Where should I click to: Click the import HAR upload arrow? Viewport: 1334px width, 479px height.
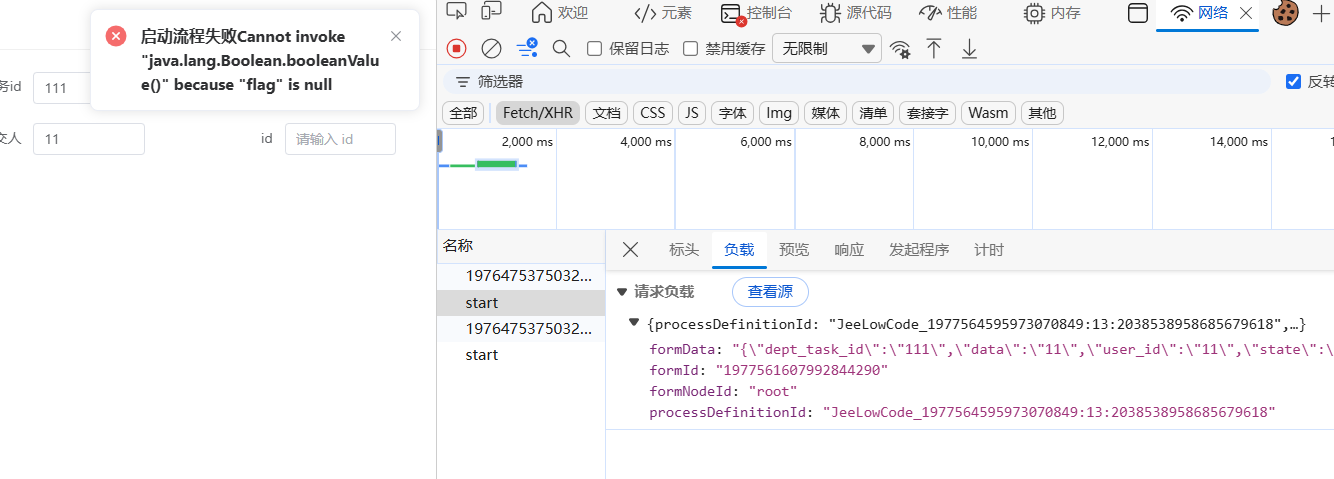pos(934,48)
